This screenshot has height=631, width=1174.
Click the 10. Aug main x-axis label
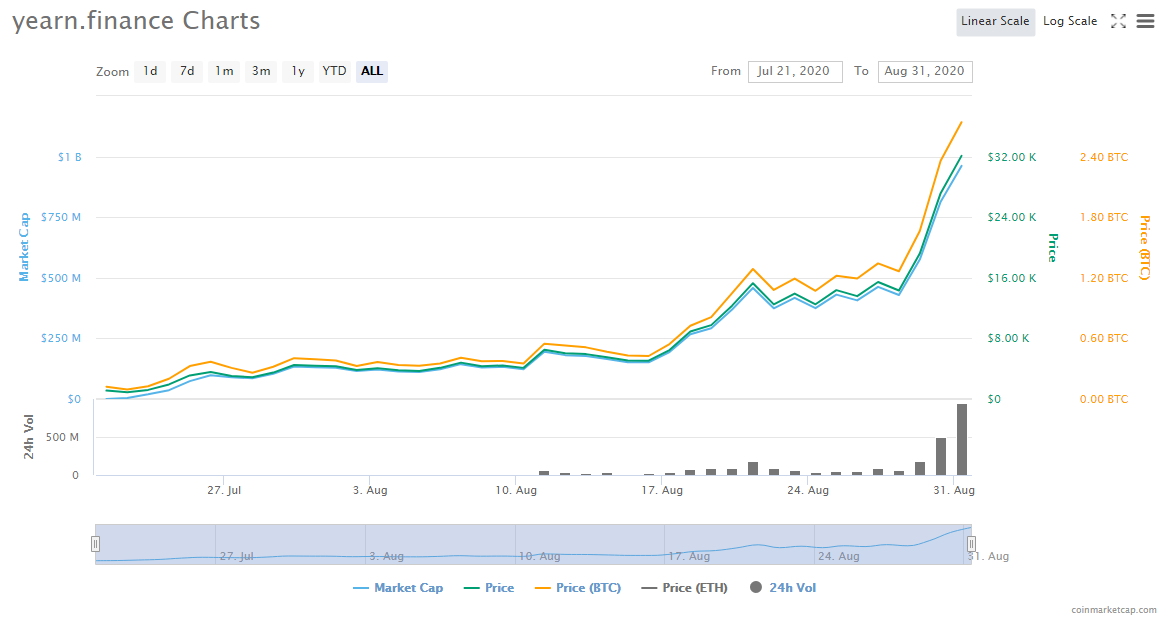[x=516, y=490]
